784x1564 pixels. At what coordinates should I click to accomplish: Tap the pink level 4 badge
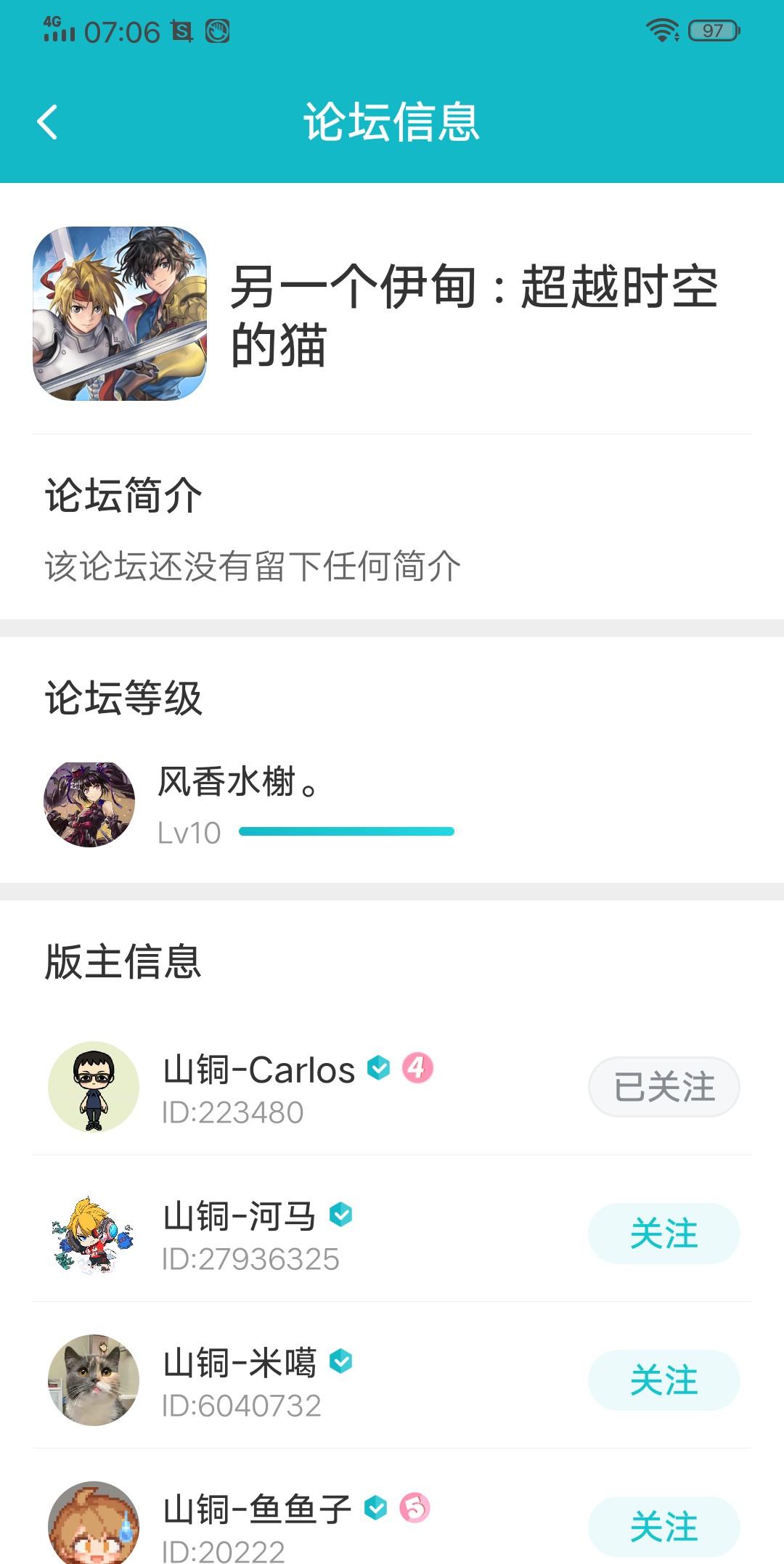pos(417,1067)
